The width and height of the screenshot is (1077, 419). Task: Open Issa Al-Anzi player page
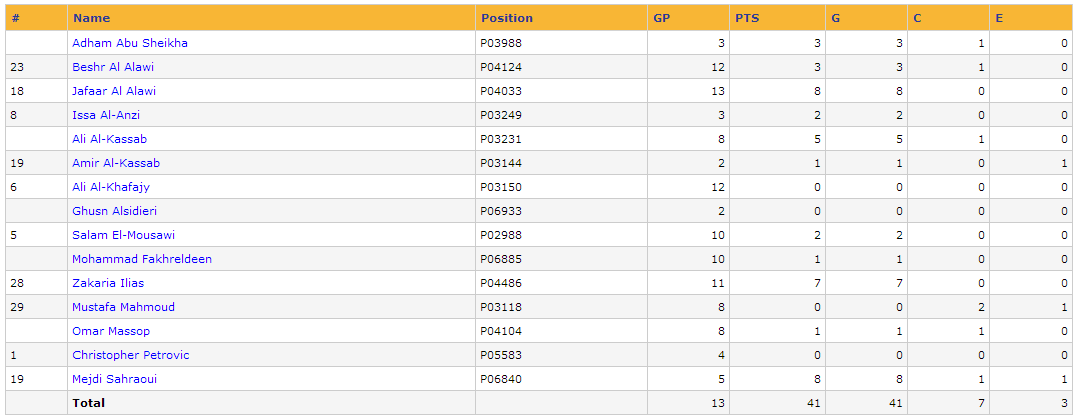pos(106,115)
